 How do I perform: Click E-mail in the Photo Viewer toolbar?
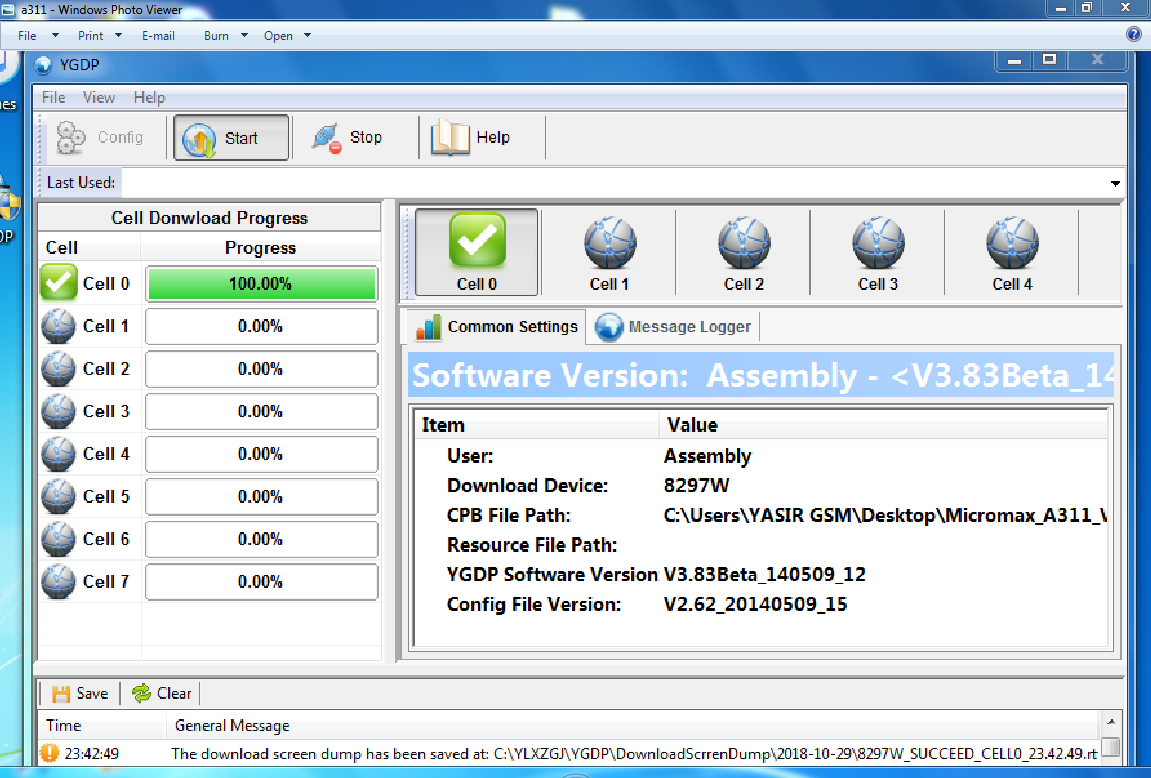158,35
